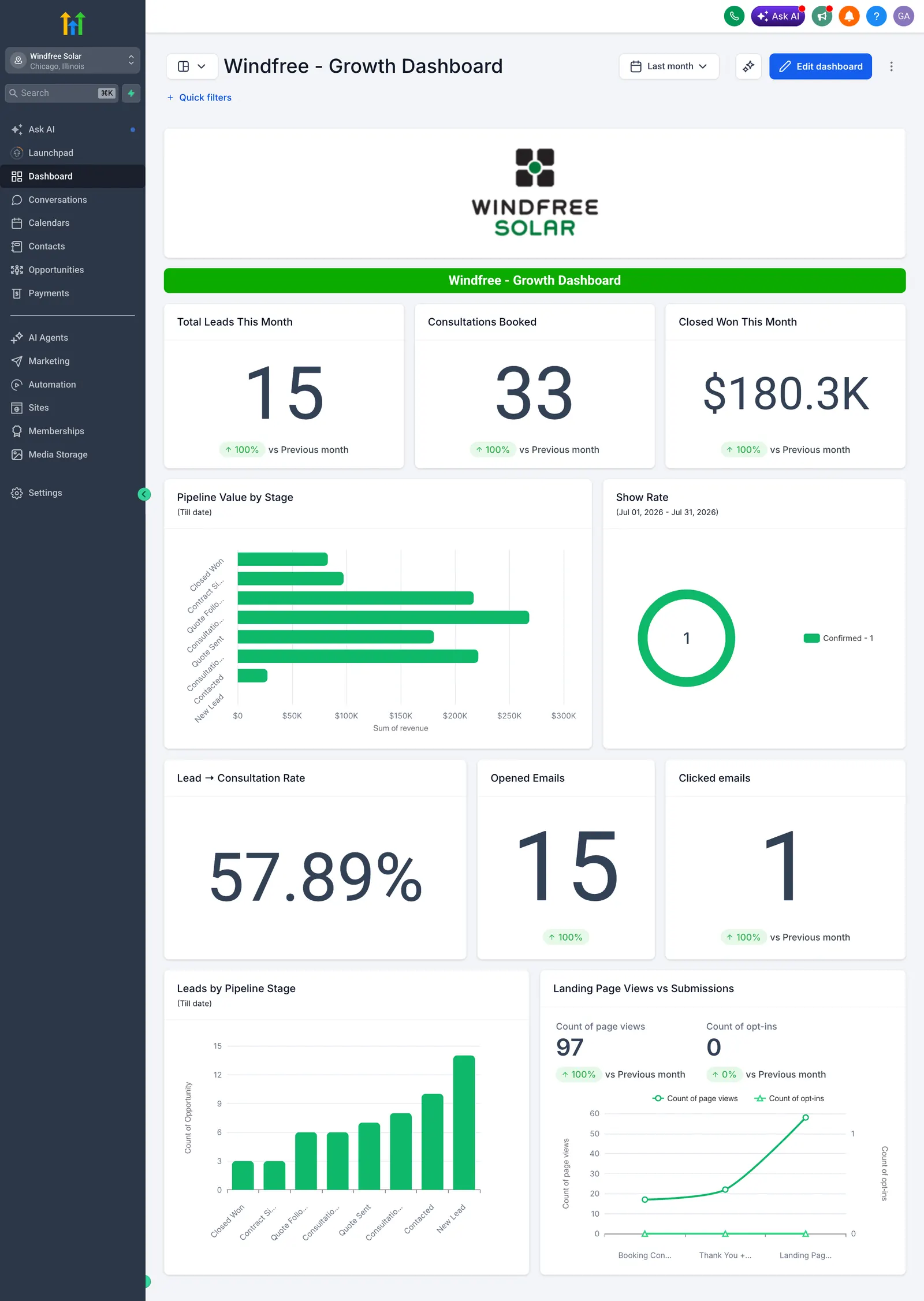The width and height of the screenshot is (924, 1301).
Task: Click the Automation icon in the sidebar
Action: pyautogui.click(x=17, y=385)
